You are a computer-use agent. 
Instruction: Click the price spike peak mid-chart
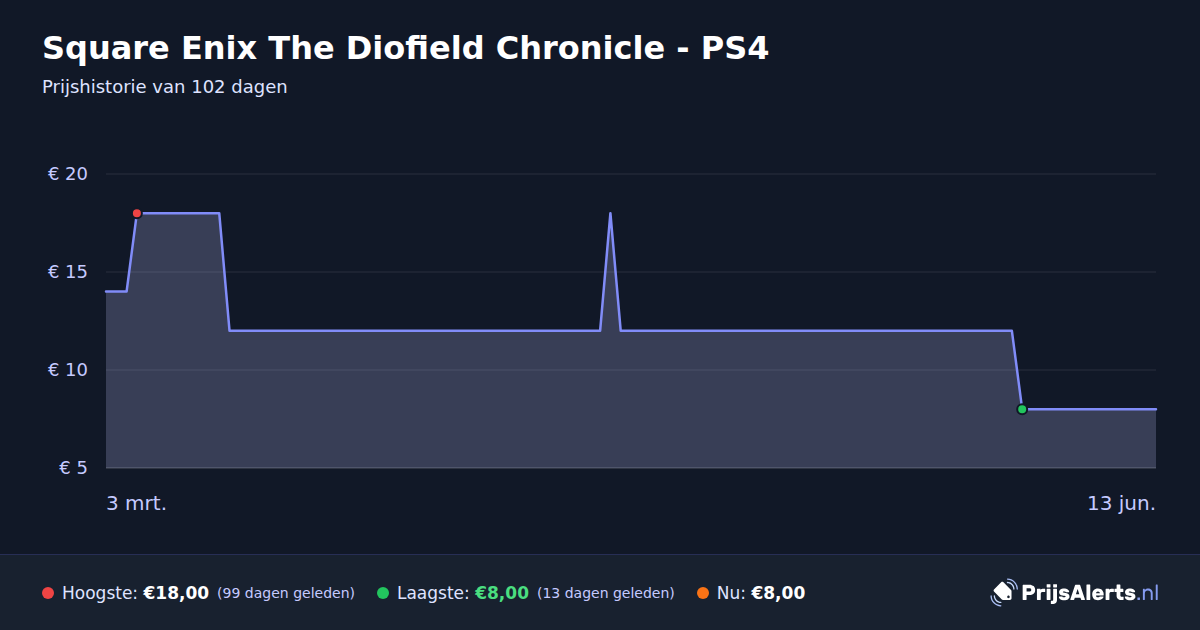coord(610,213)
